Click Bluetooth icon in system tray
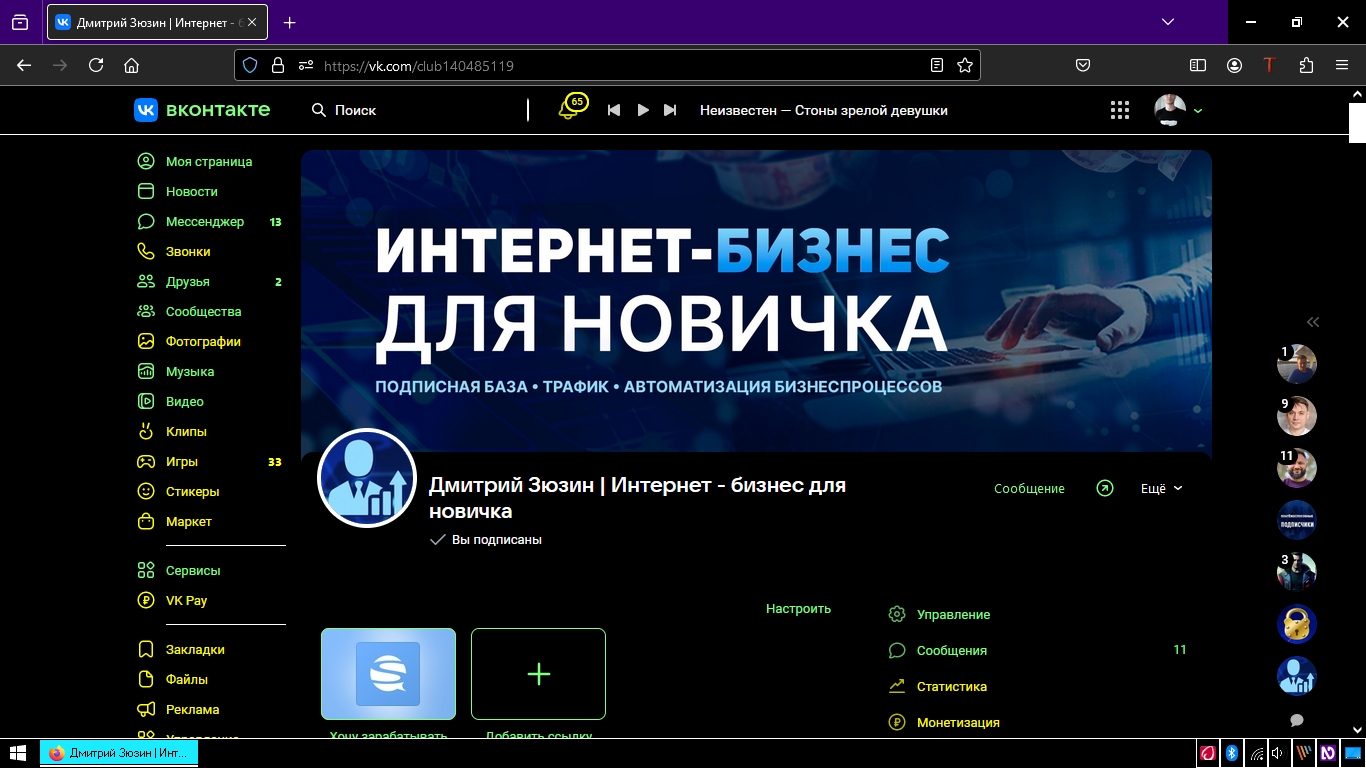 point(1232,753)
